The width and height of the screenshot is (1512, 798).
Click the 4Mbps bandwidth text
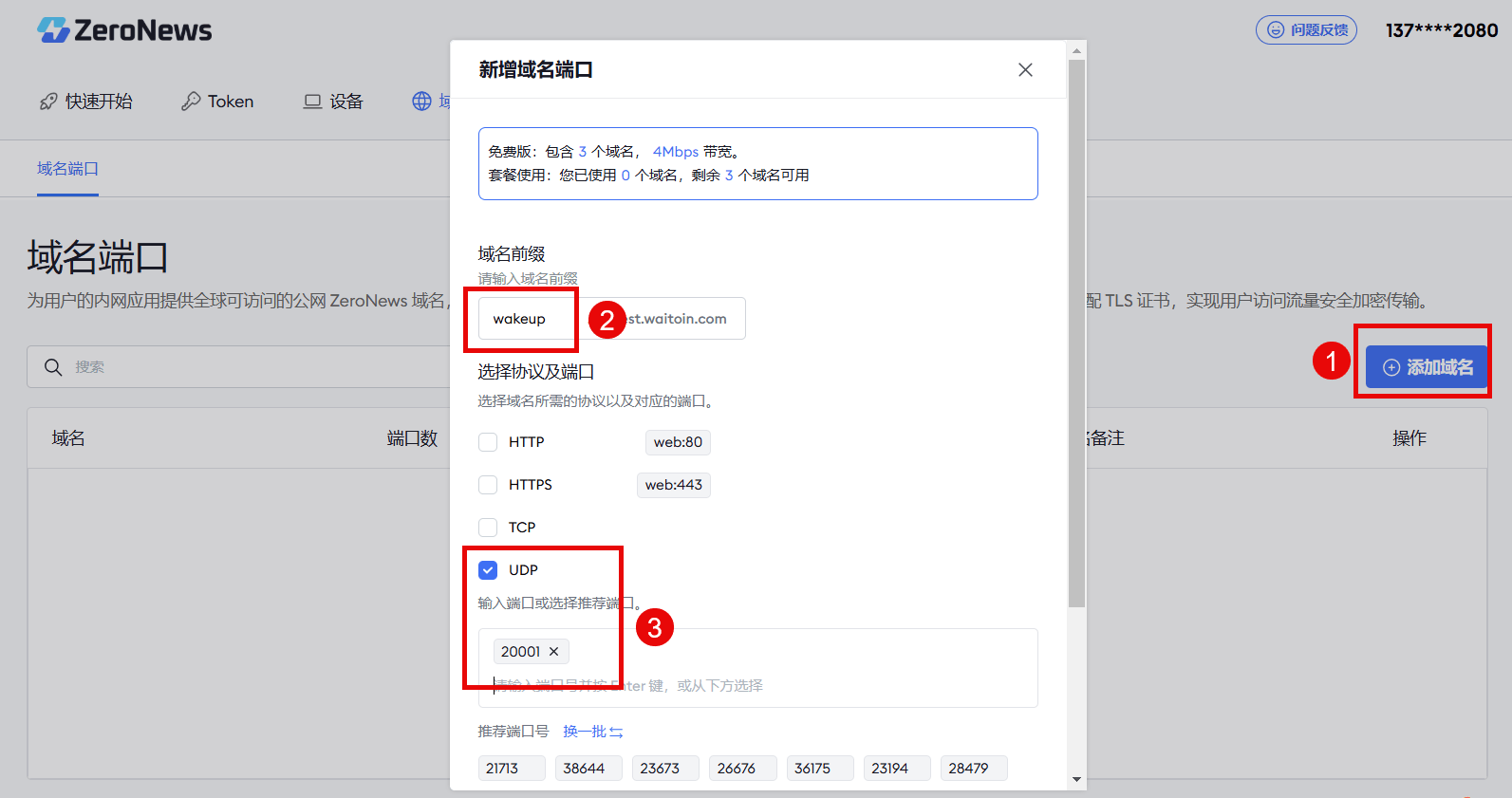[x=676, y=152]
